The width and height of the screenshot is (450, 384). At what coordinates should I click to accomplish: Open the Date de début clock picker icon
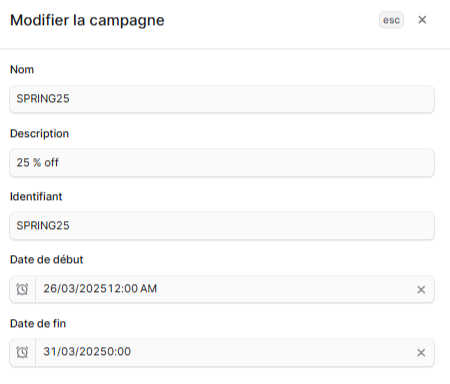point(22,289)
